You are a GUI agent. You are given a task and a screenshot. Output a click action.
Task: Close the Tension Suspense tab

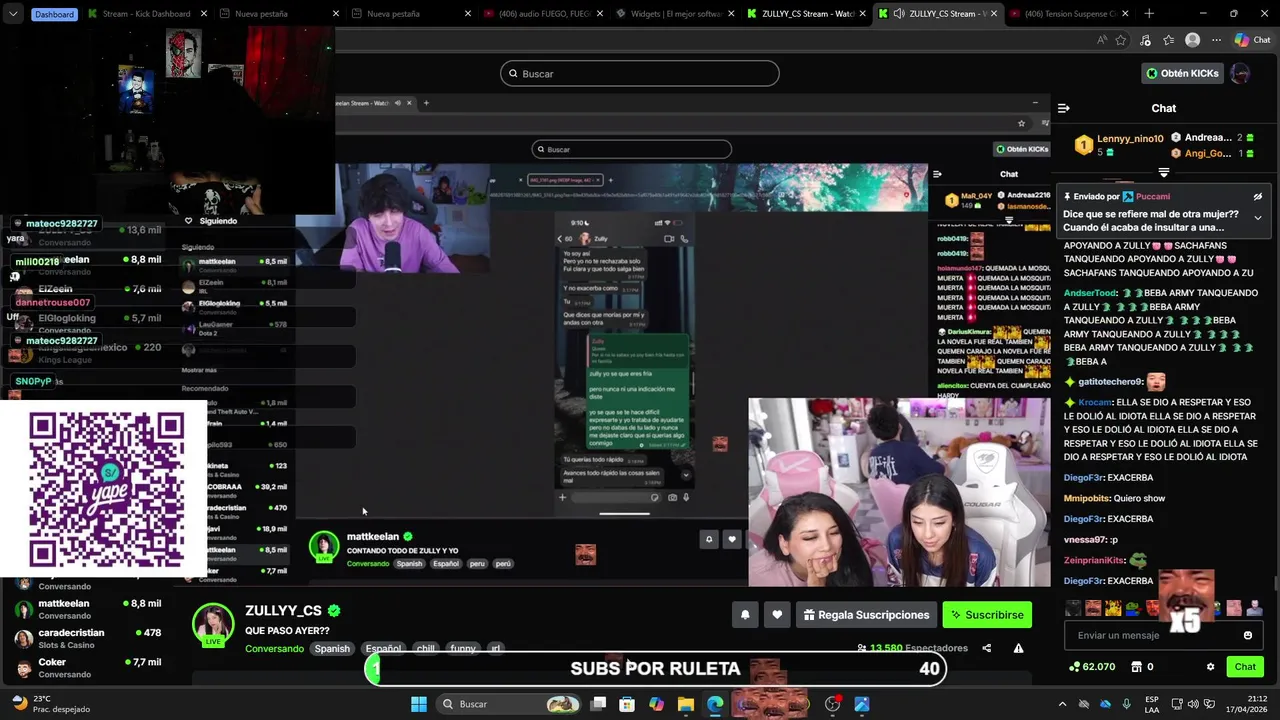click(1125, 14)
